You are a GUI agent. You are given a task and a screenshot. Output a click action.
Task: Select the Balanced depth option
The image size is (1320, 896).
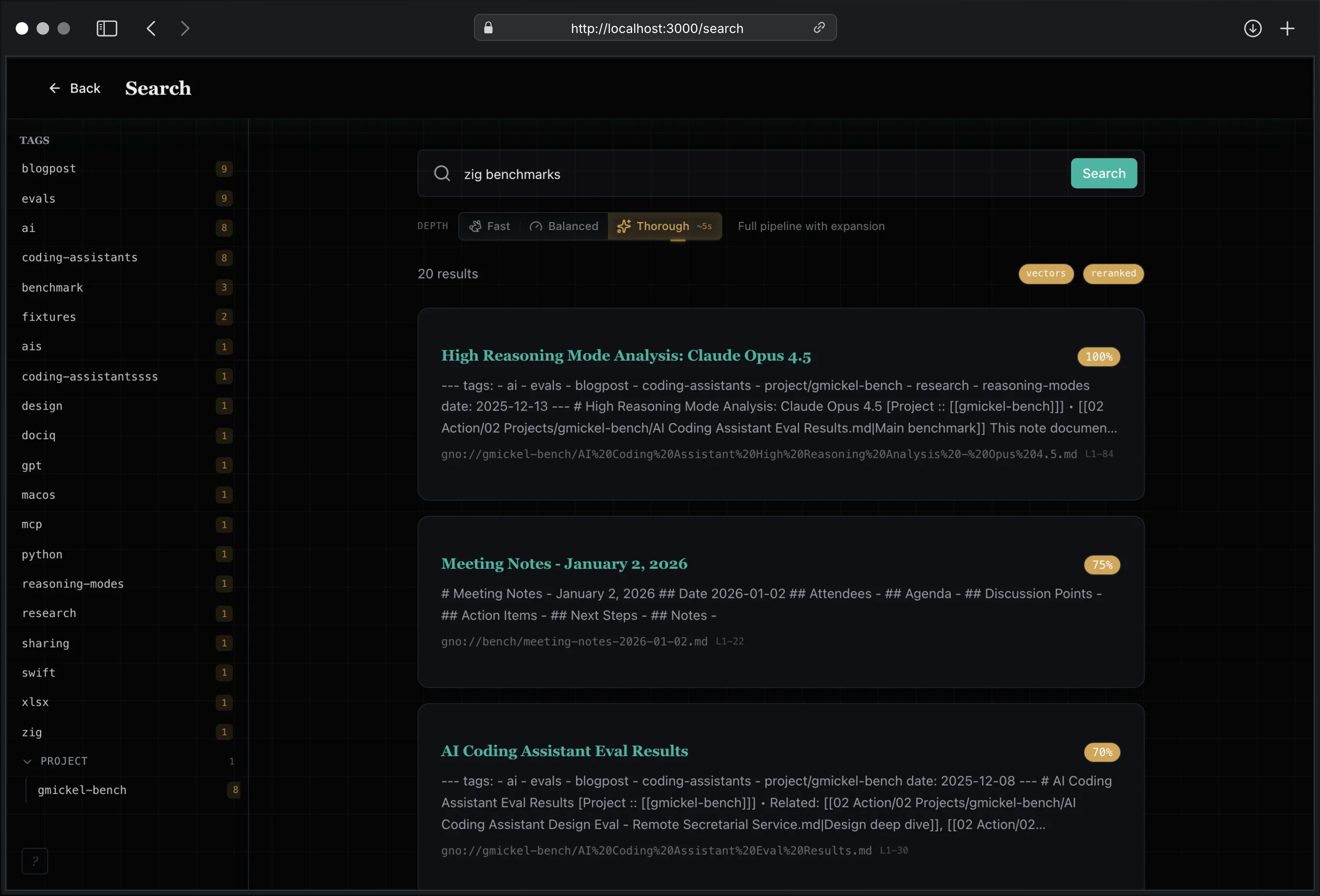click(x=564, y=226)
